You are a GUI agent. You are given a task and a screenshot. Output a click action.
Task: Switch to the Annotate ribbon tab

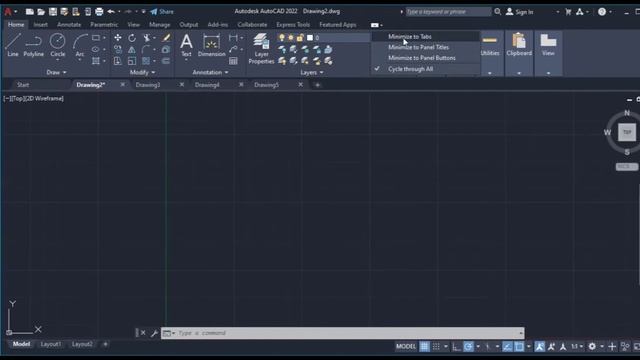(69, 24)
